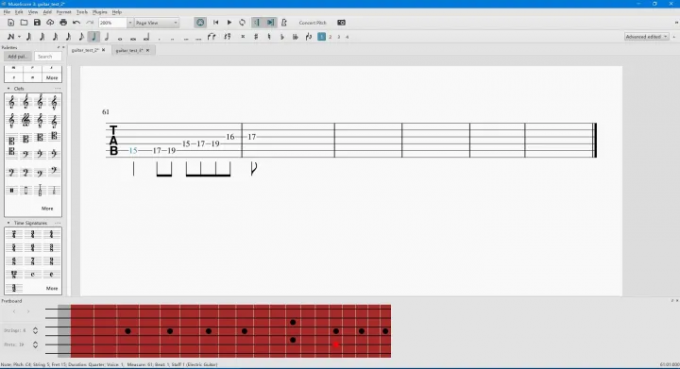Viewport: 680px width, 369px height.
Task: Choose cut time signature
Action: 51,274
